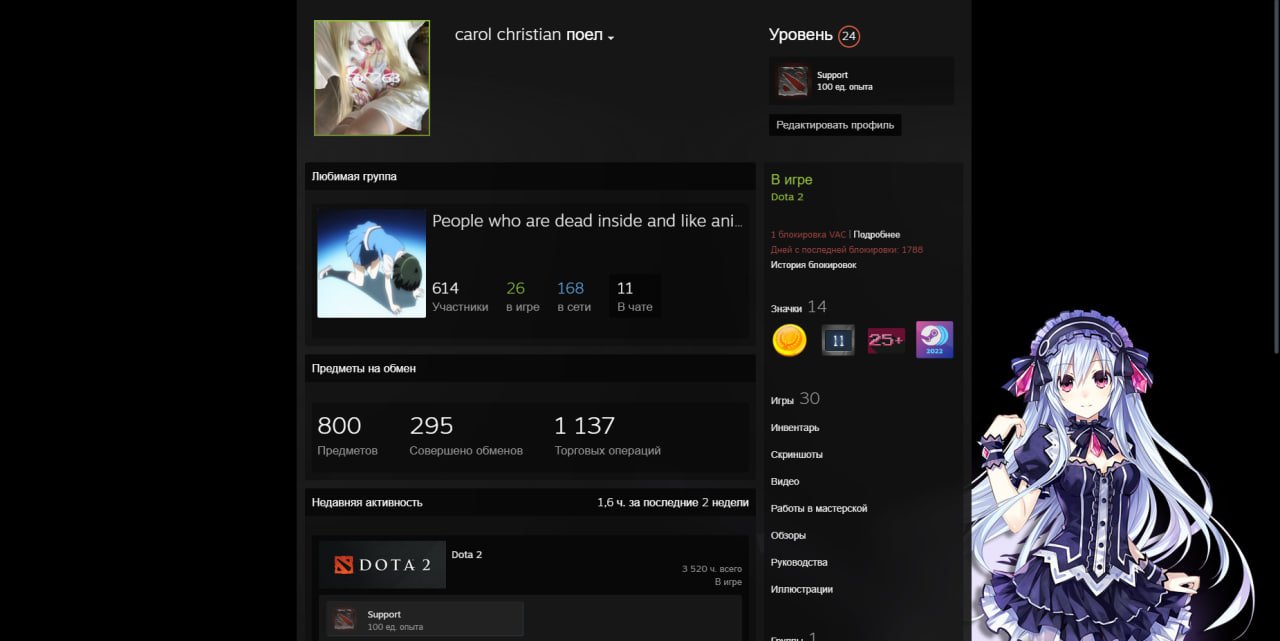Click the Steam 2022 badge icon
The width and height of the screenshot is (1280, 641).
pos(934,340)
